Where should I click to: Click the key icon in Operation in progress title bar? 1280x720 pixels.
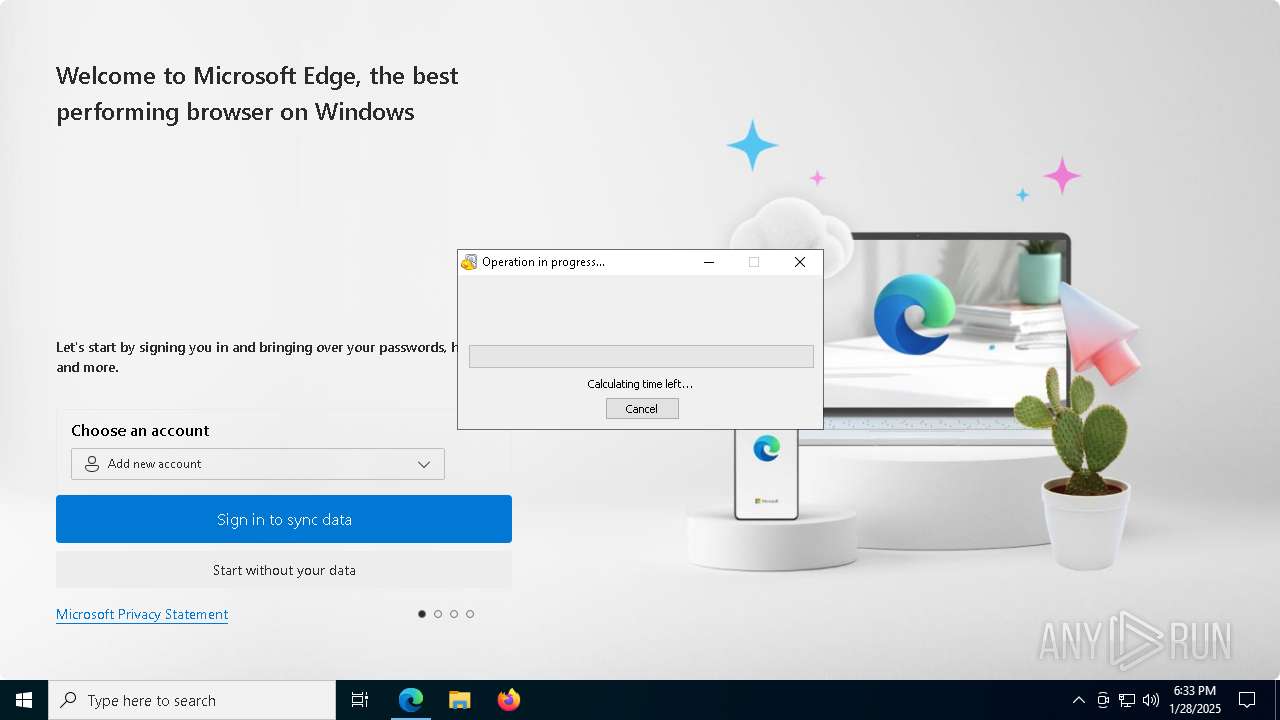click(x=469, y=262)
